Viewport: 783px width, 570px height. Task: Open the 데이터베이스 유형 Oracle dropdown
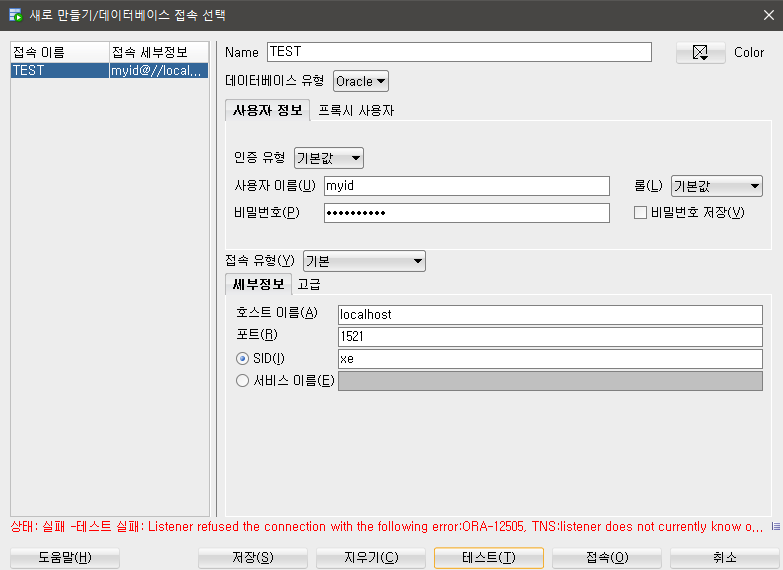pyautogui.click(x=361, y=81)
